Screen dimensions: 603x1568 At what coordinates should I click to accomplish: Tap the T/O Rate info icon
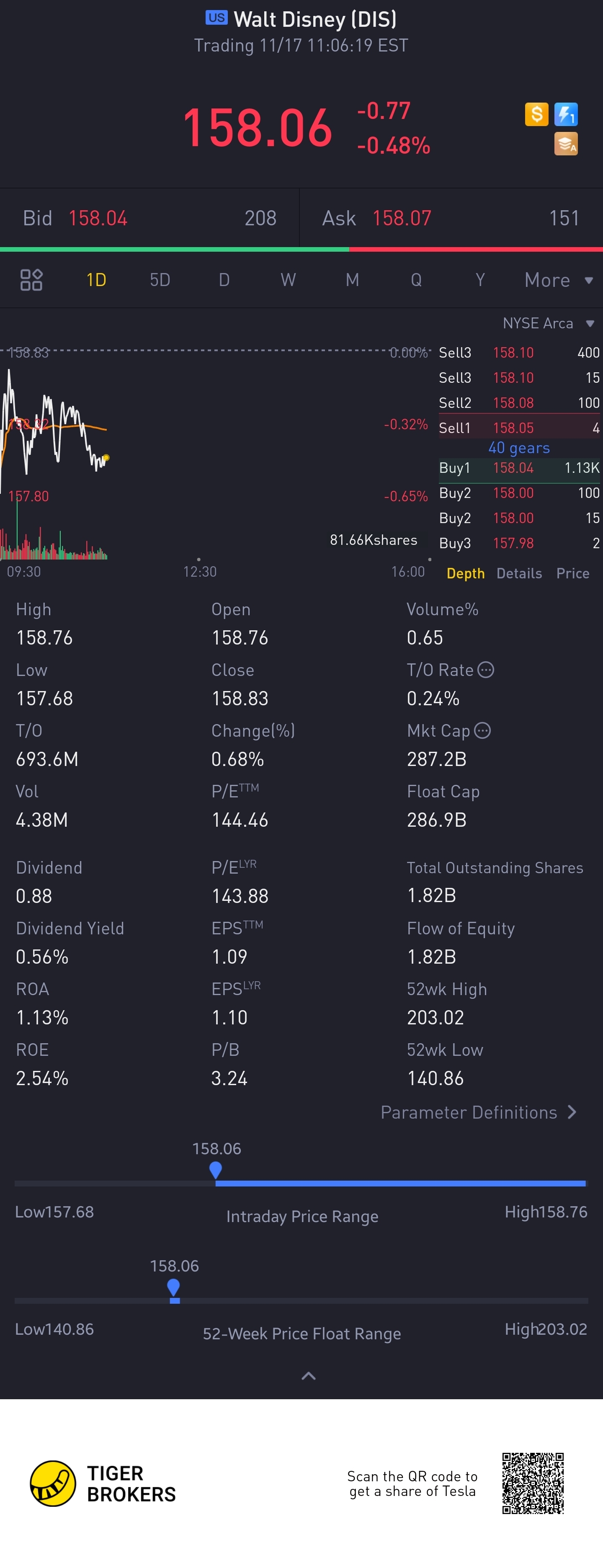pyautogui.click(x=486, y=670)
